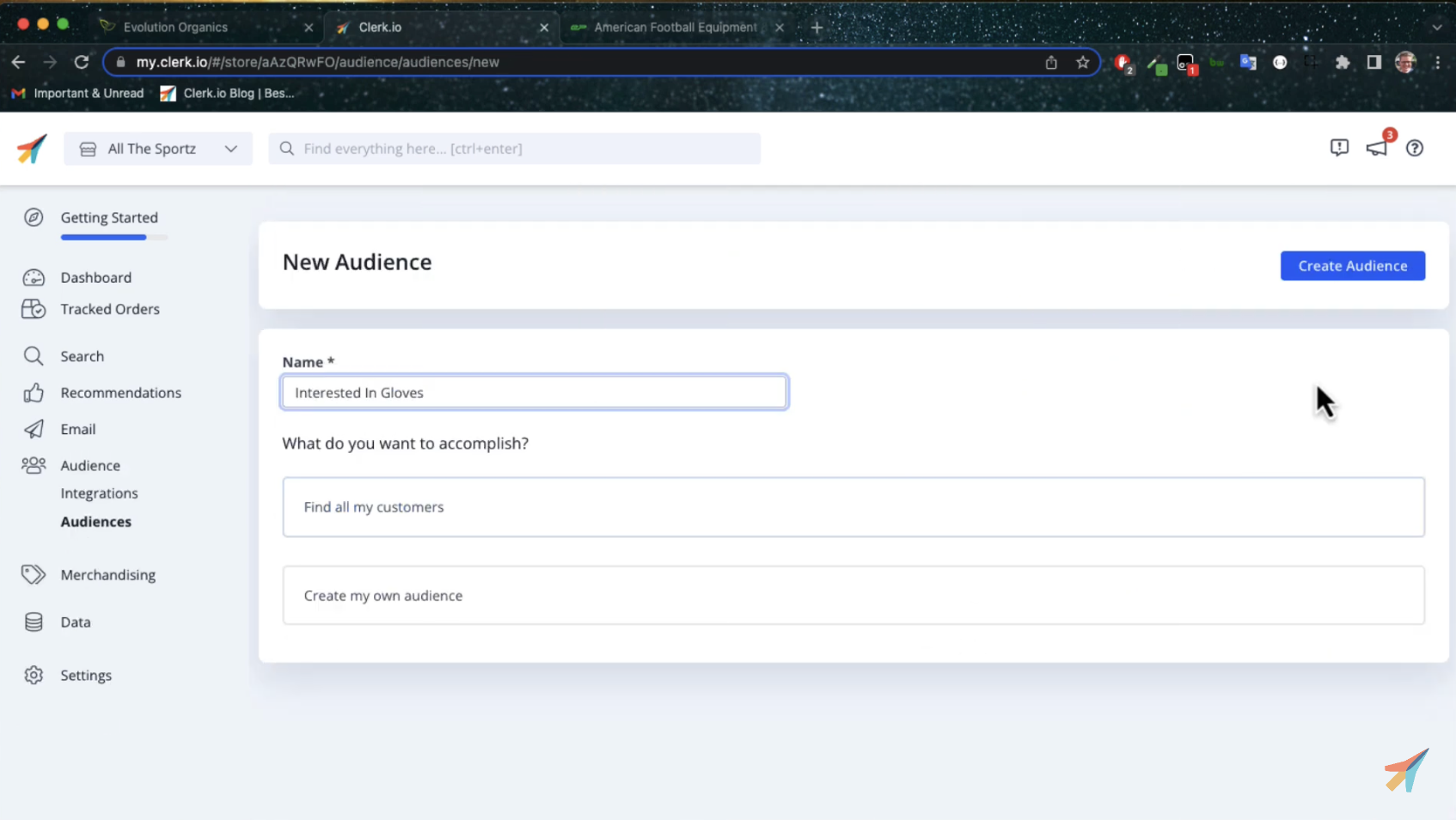Open the Integrations sub-menu link

pyautogui.click(x=99, y=493)
